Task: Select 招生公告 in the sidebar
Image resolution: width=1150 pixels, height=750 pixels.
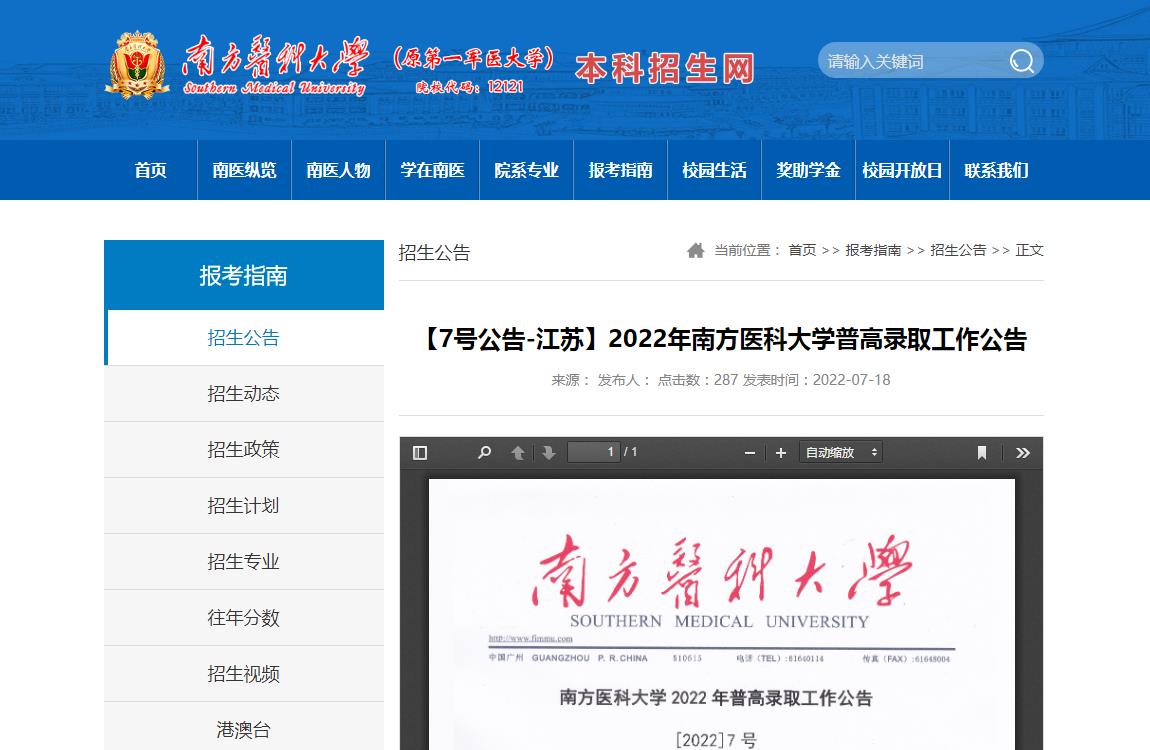Action: click(244, 337)
